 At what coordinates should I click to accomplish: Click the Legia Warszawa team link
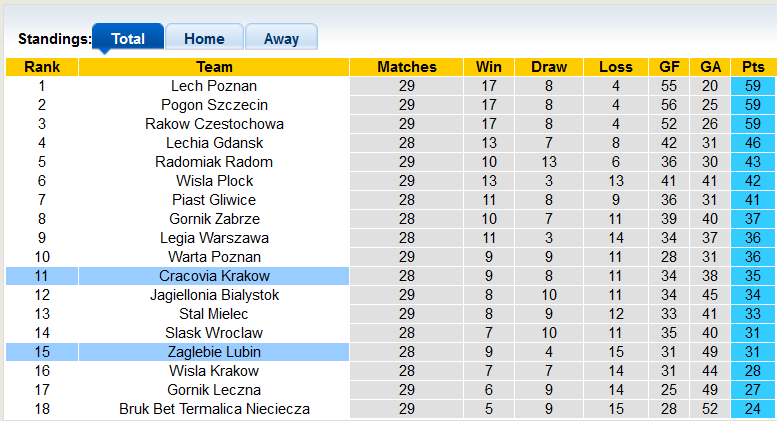pos(214,238)
